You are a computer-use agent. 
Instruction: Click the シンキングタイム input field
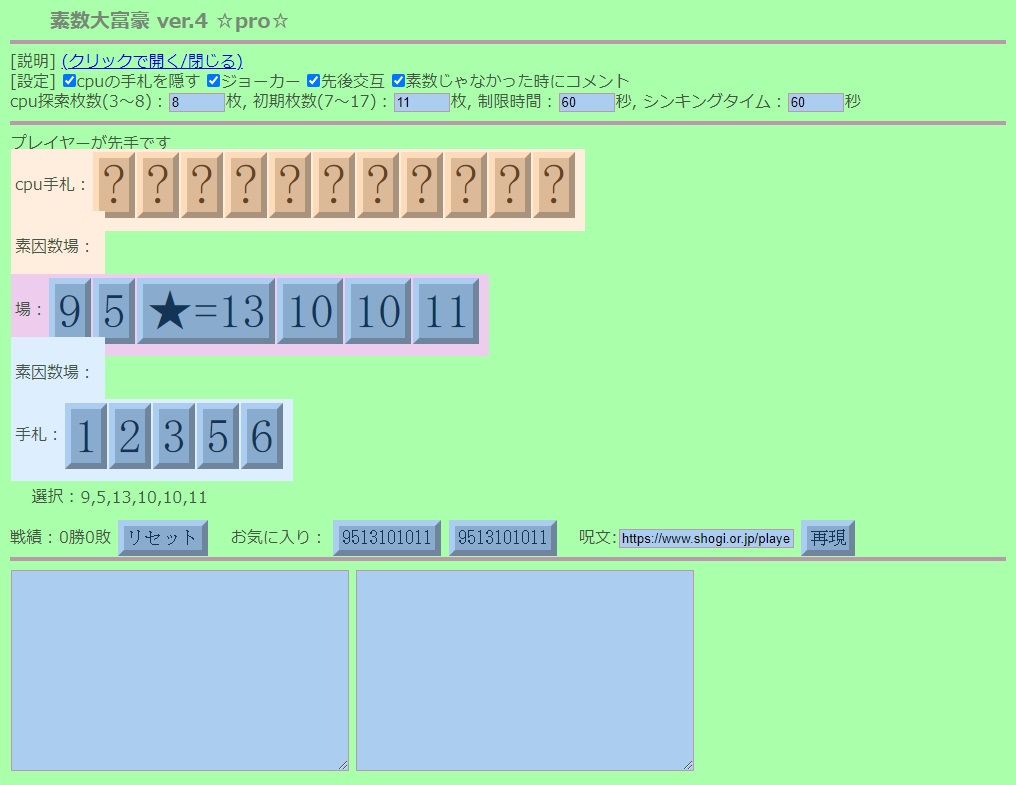(x=816, y=102)
